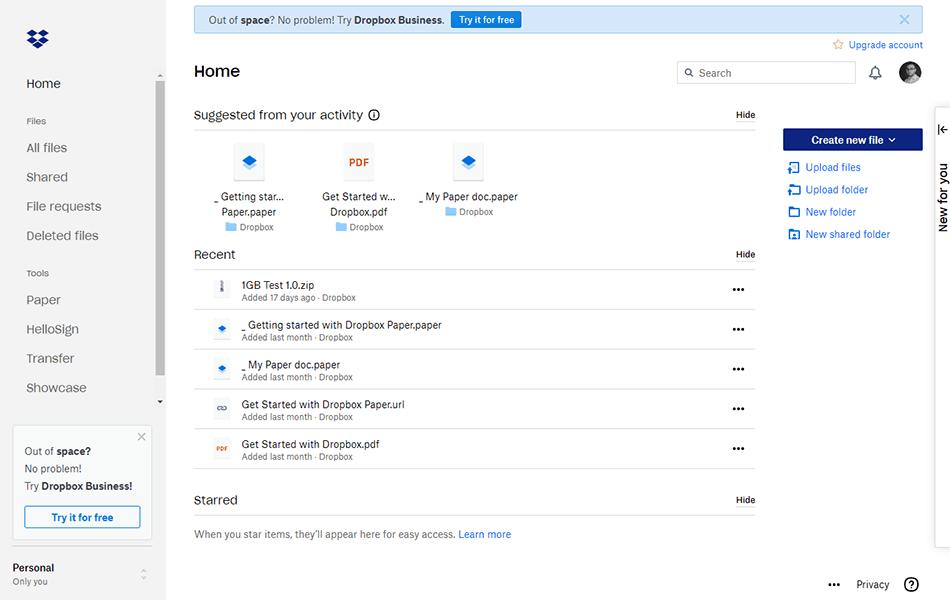Click the zip file icon for 1GB Test 1.0.zip

pyautogui.click(x=222, y=287)
